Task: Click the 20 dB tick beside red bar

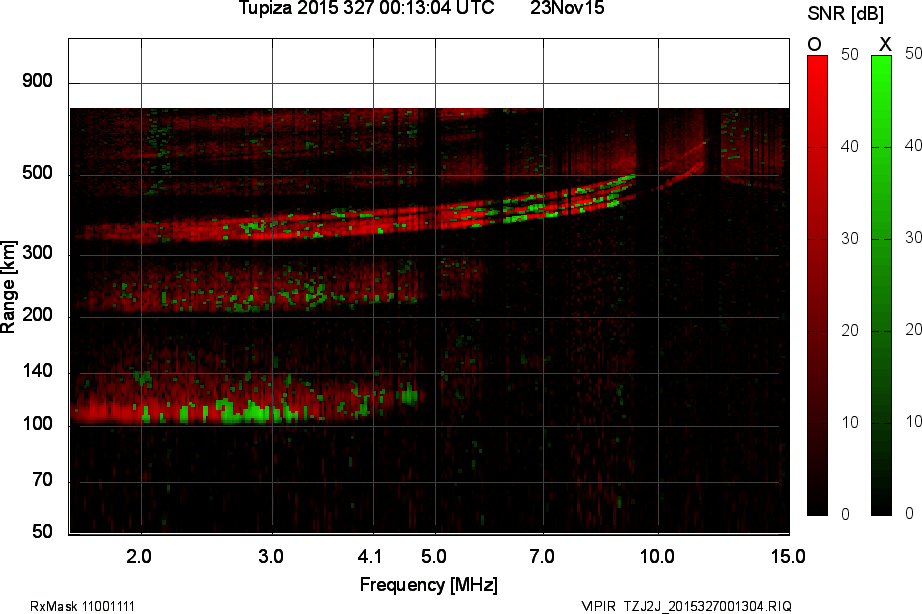Action: click(x=850, y=331)
